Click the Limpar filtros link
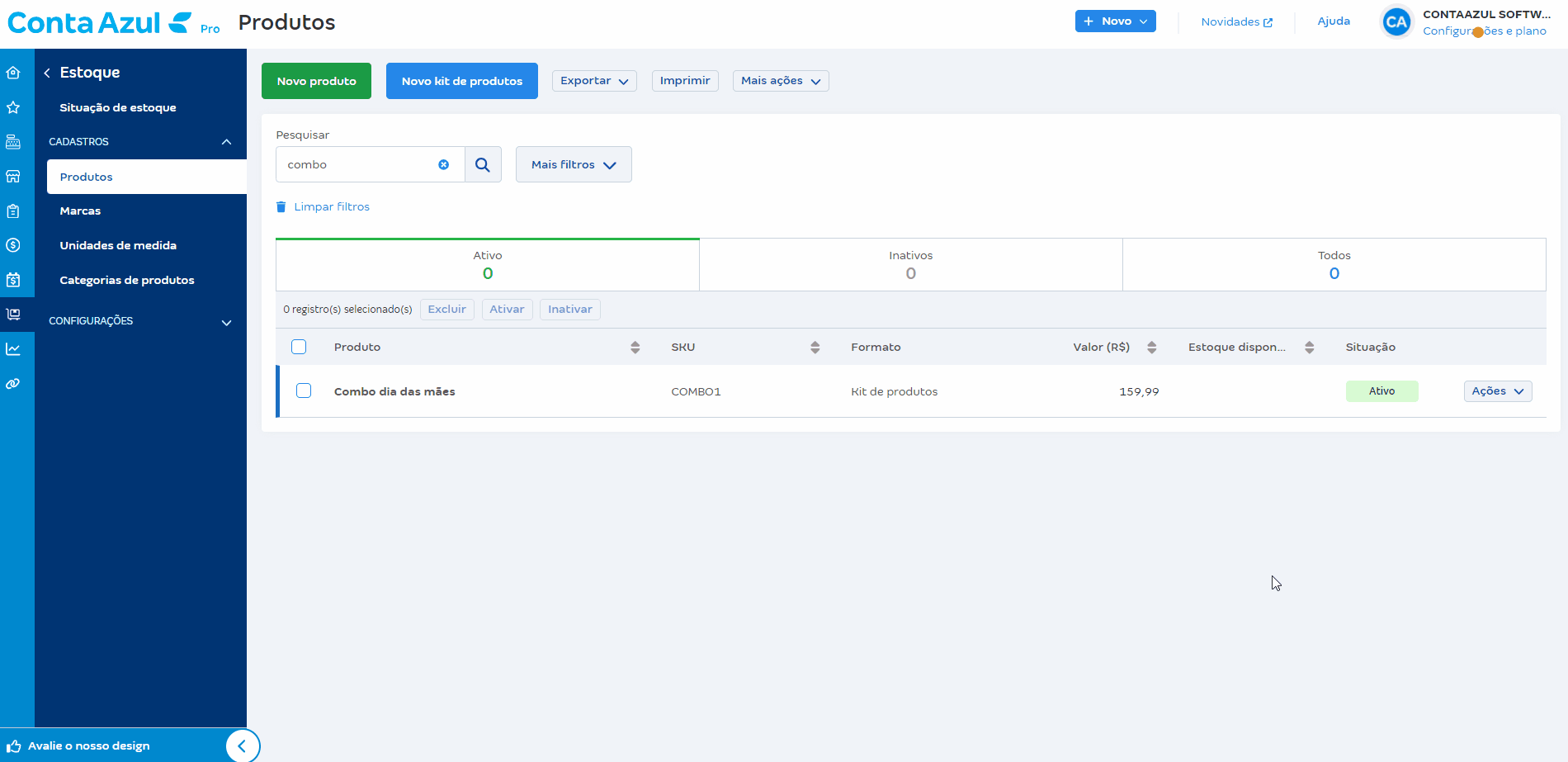Screen dimensions: 1568x762 pos(332,207)
